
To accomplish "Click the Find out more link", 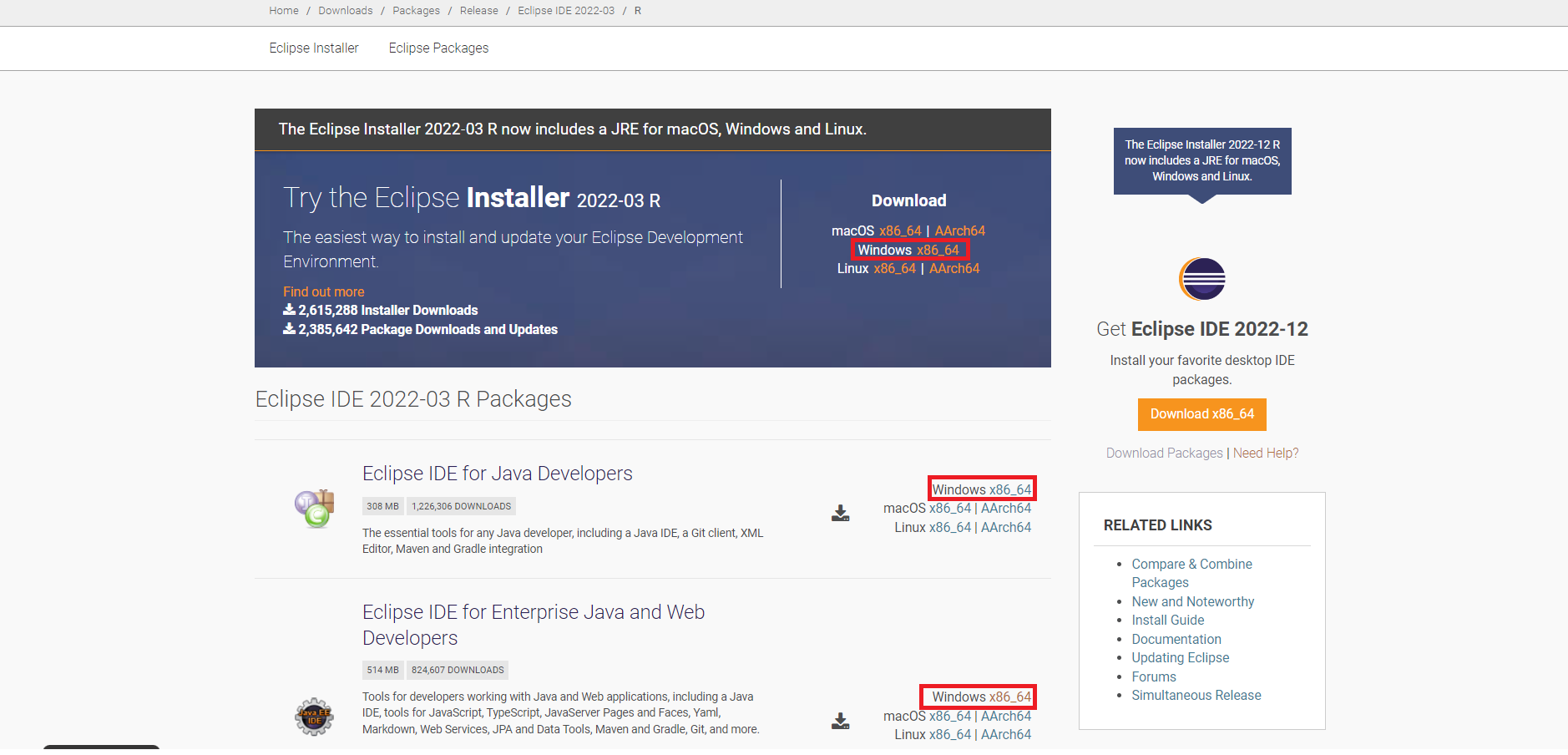I will point(324,291).
